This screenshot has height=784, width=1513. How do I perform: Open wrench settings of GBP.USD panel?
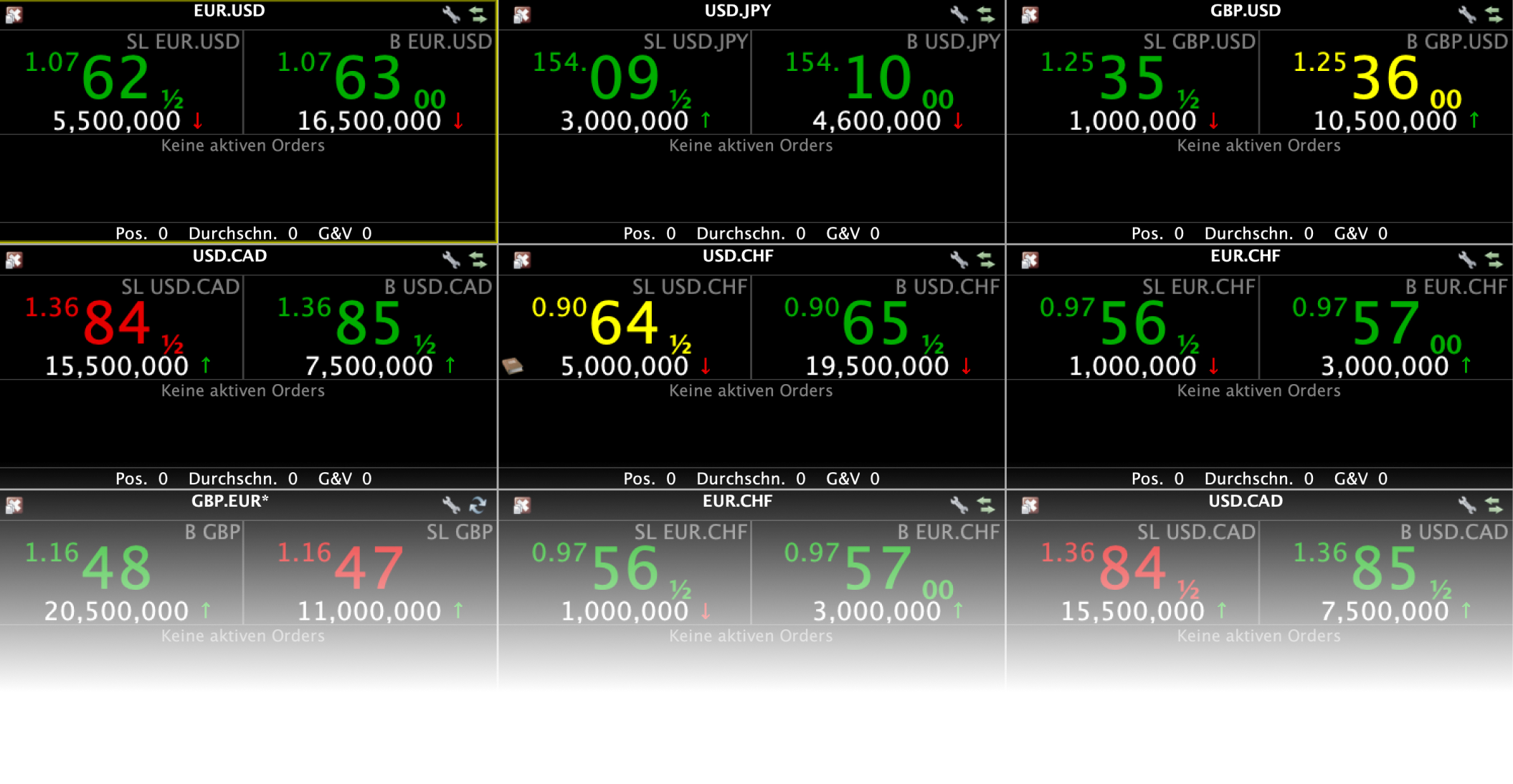(x=1466, y=14)
